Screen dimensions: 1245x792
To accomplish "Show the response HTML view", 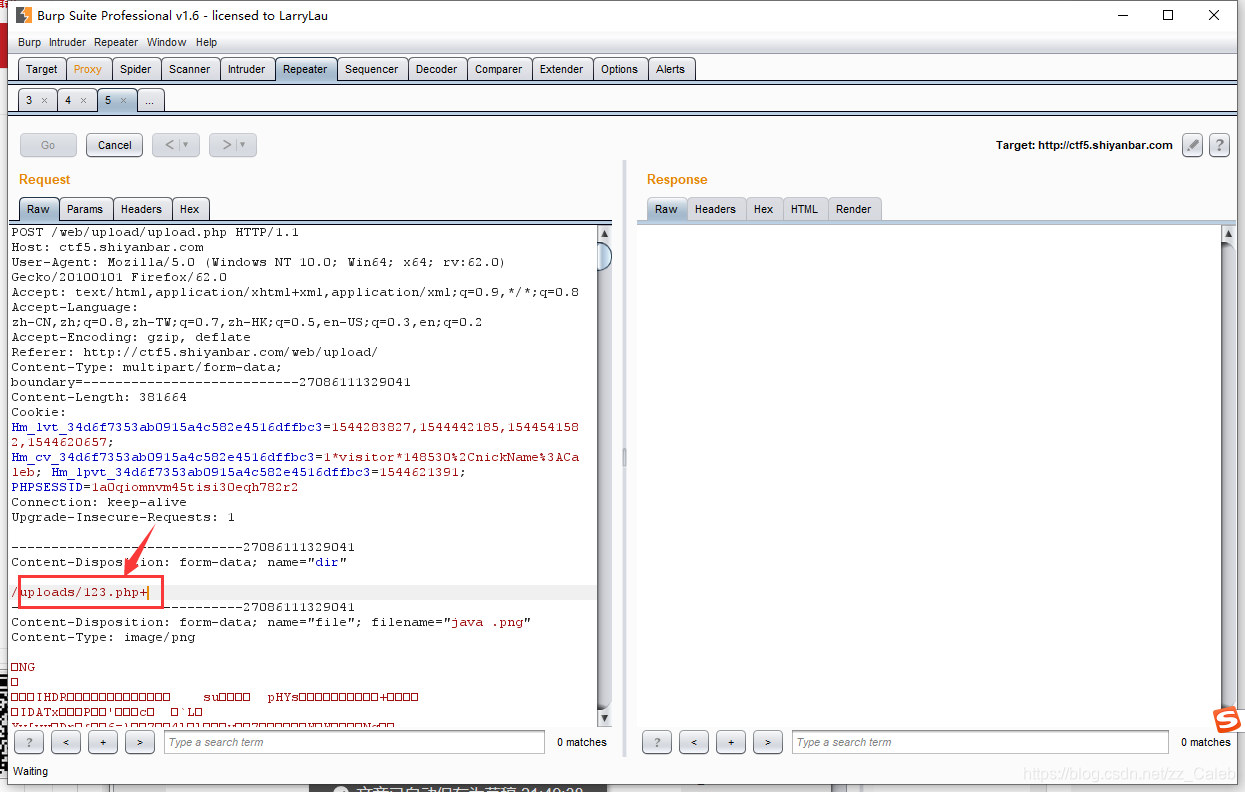I will (x=805, y=209).
